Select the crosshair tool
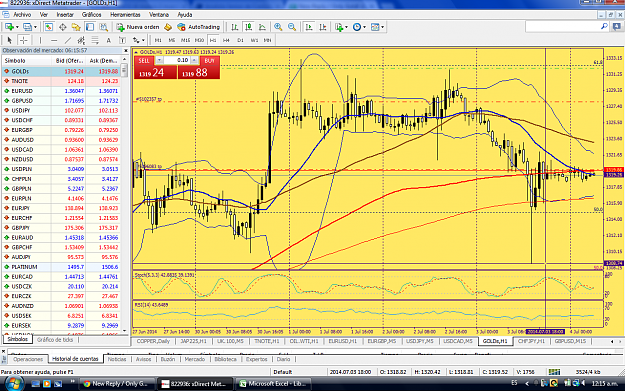625x391 pixels. coord(24,40)
